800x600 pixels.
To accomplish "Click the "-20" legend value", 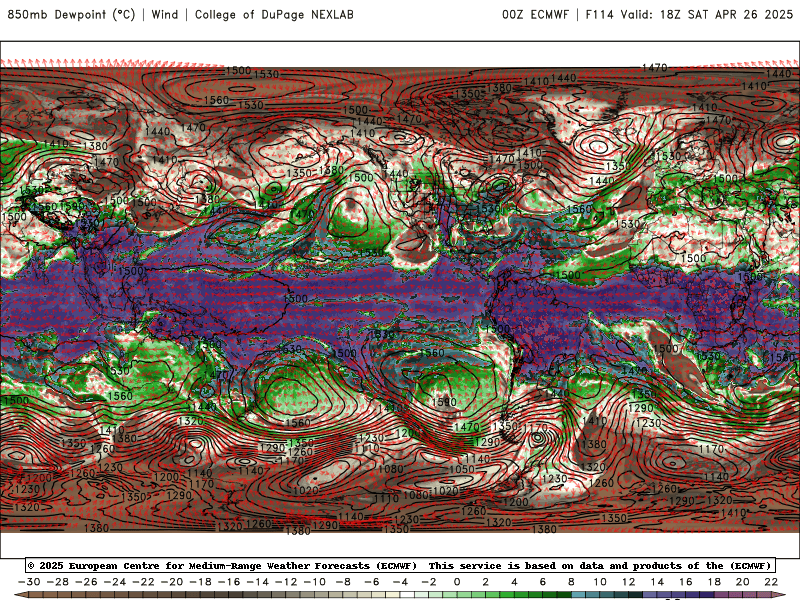I will tap(172, 582).
